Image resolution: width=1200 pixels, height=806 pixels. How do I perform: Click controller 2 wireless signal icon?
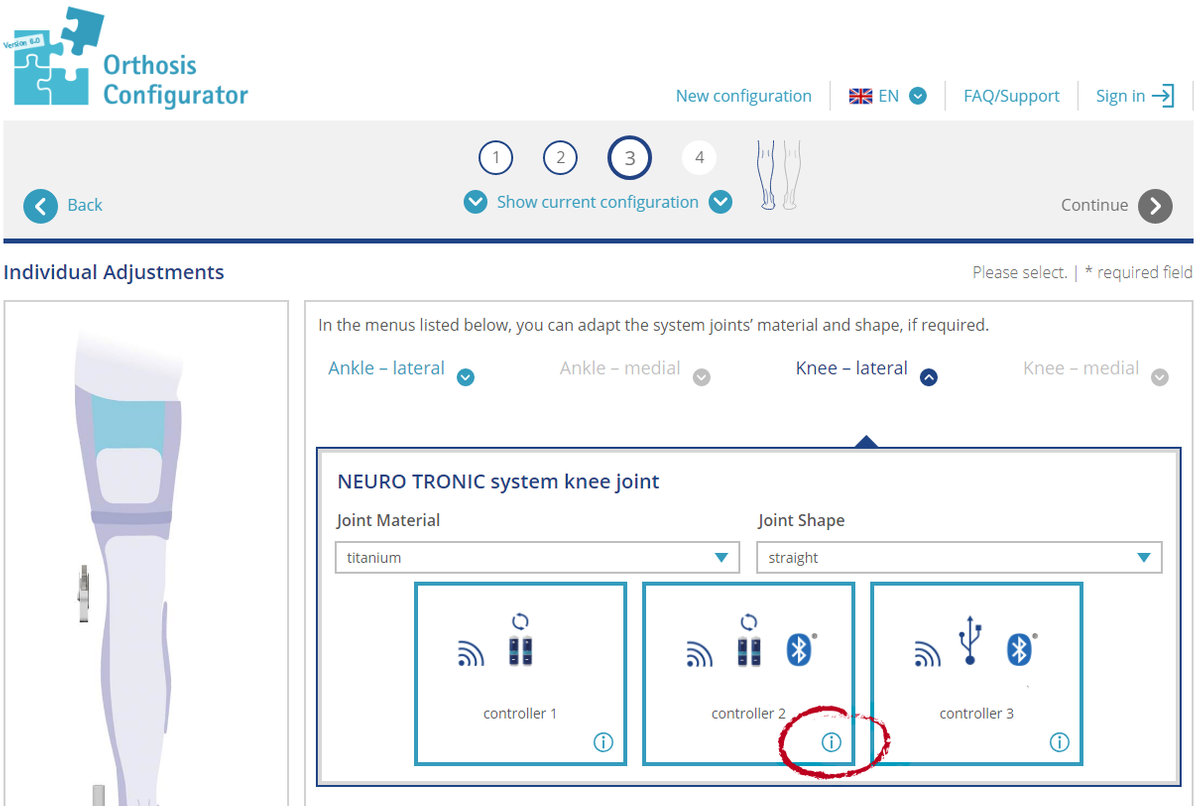699,654
